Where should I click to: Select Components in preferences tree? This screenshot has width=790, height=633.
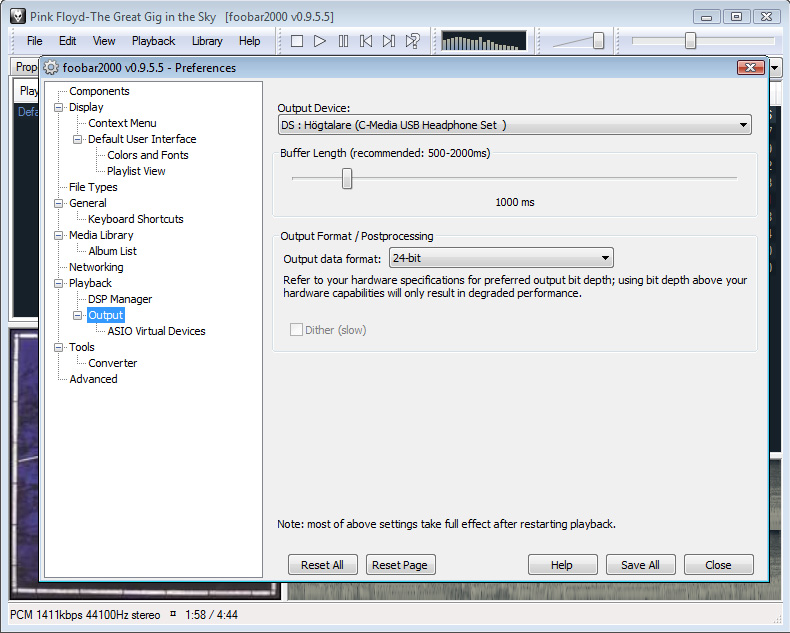(99, 91)
